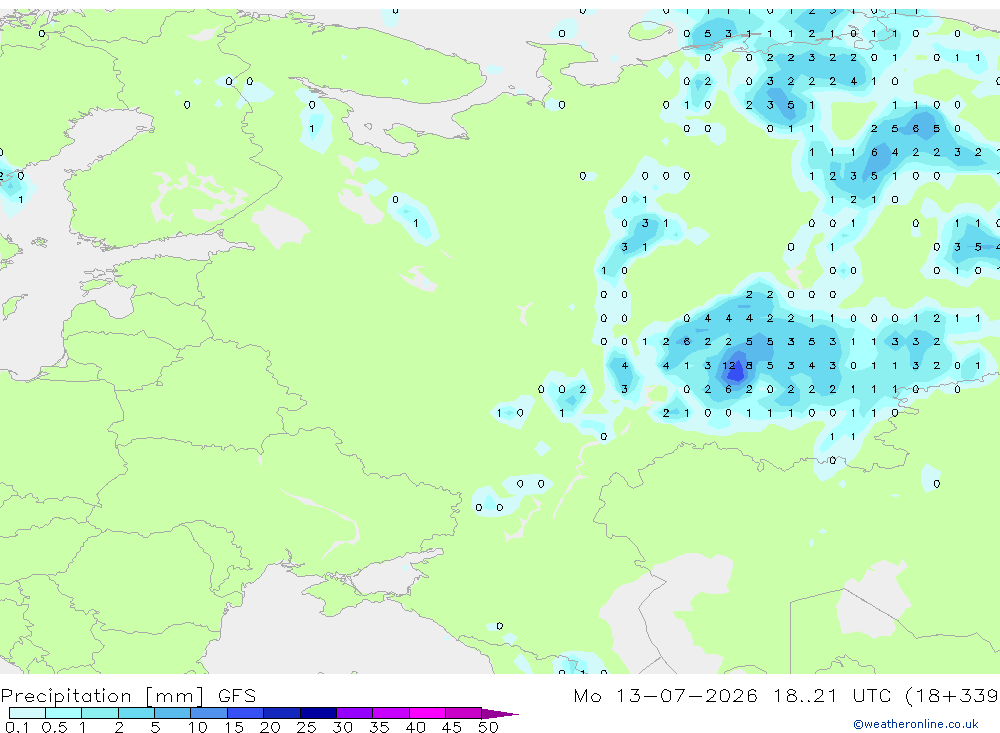This screenshot has width=1000, height=733.
Task: Click the 25–30 mm dark blue legend box
Action: pos(318,713)
